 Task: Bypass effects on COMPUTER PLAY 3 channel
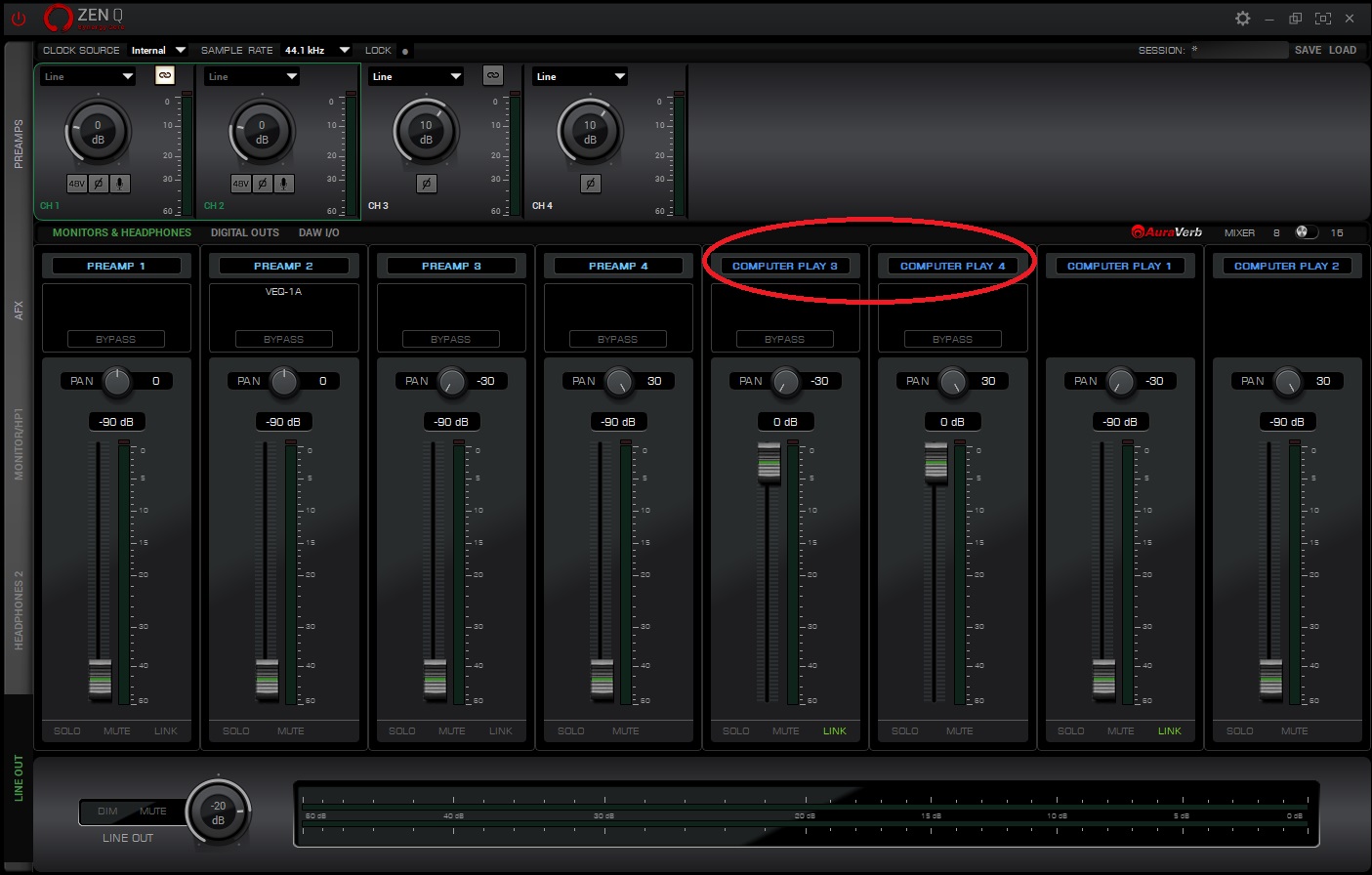785,339
